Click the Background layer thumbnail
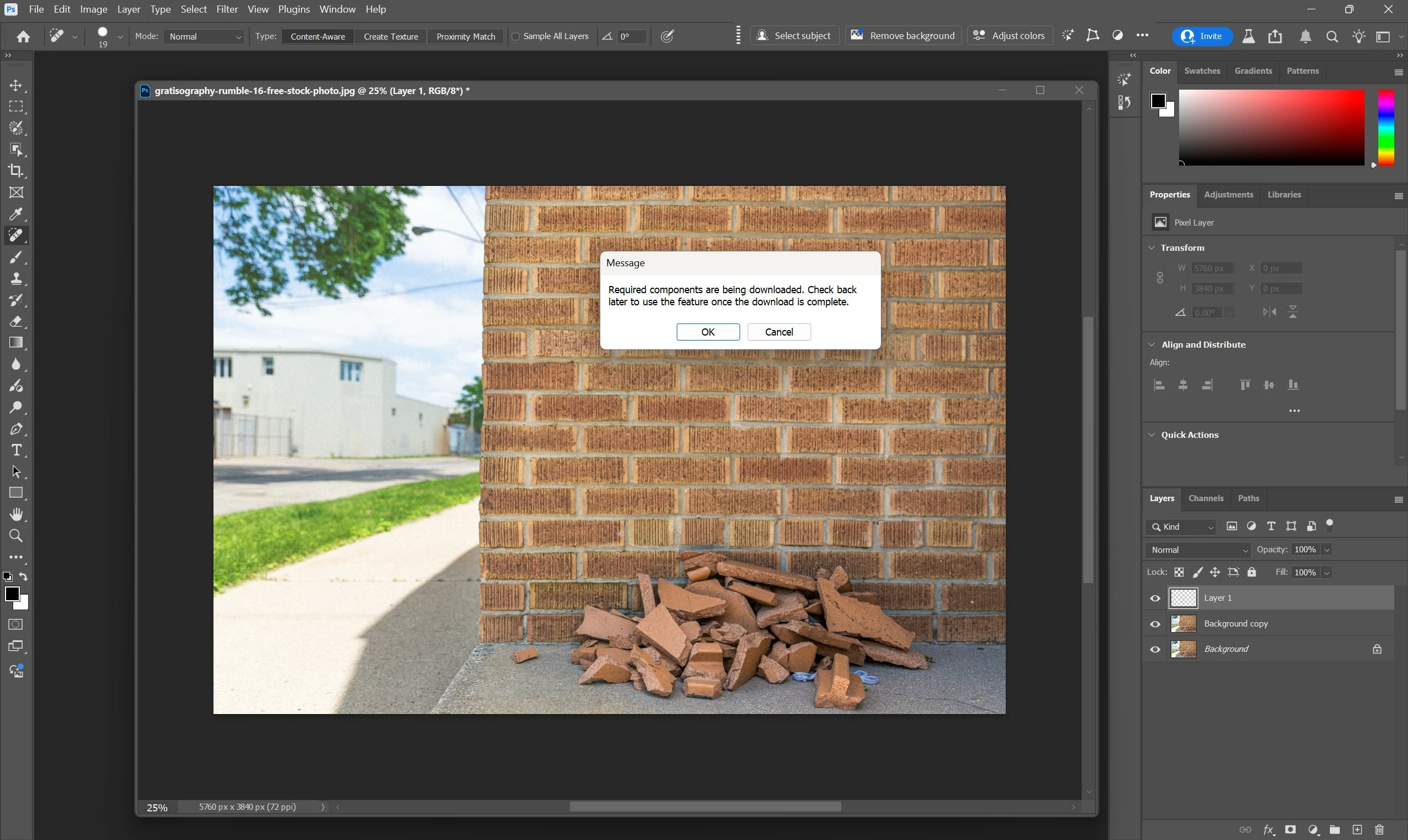The height and width of the screenshot is (840, 1408). click(x=1182, y=649)
